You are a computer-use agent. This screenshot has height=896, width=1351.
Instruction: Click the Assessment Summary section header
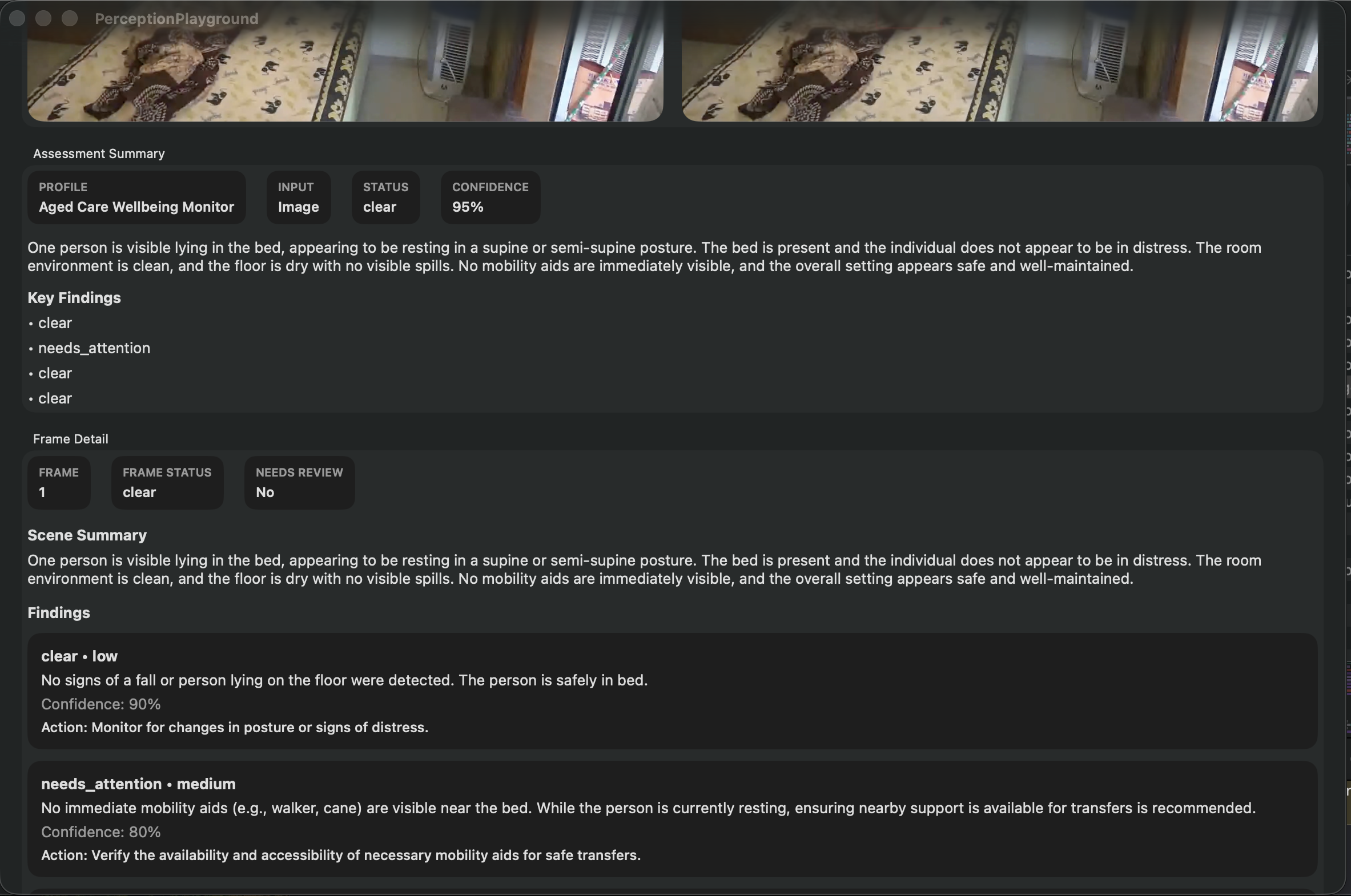click(x=99, y=154)
